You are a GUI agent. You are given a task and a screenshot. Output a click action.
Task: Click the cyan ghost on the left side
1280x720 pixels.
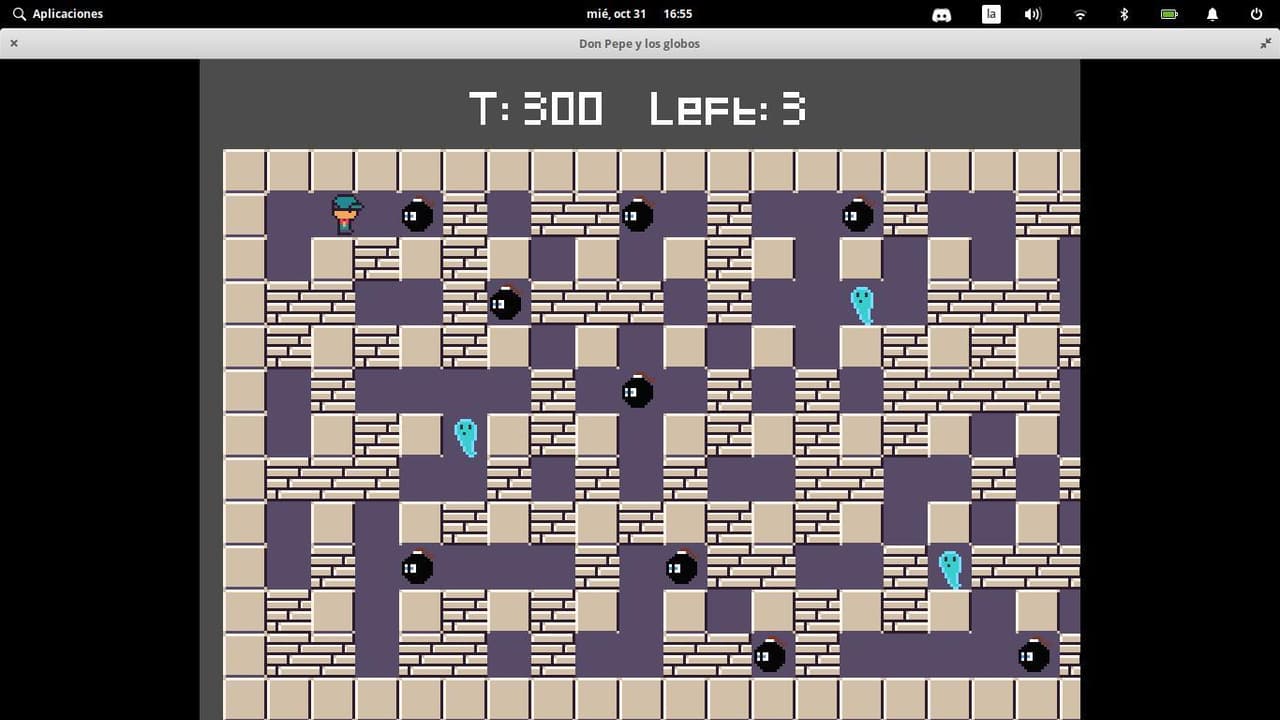click(466, 437)
